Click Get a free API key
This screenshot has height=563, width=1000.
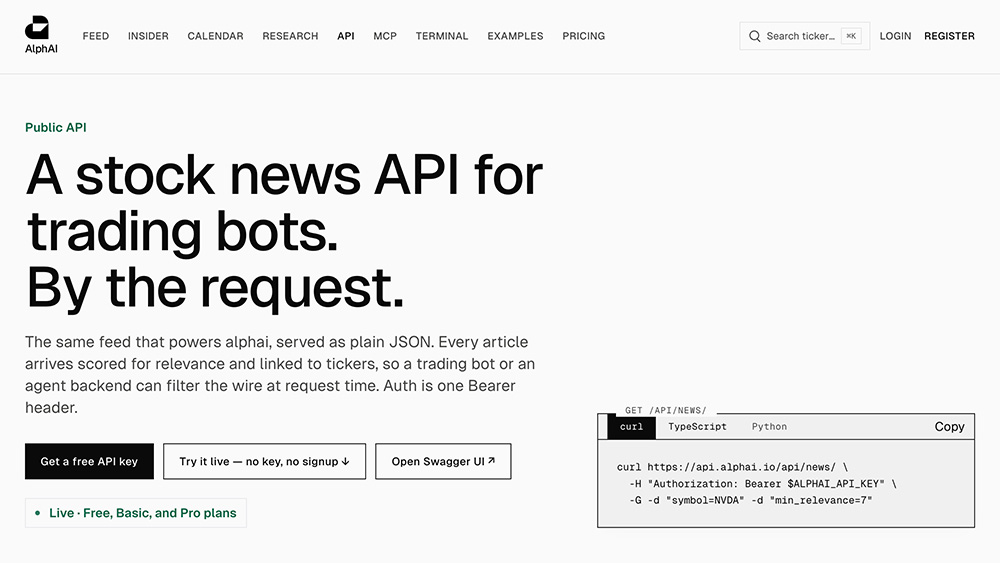[x=89, y=461]
